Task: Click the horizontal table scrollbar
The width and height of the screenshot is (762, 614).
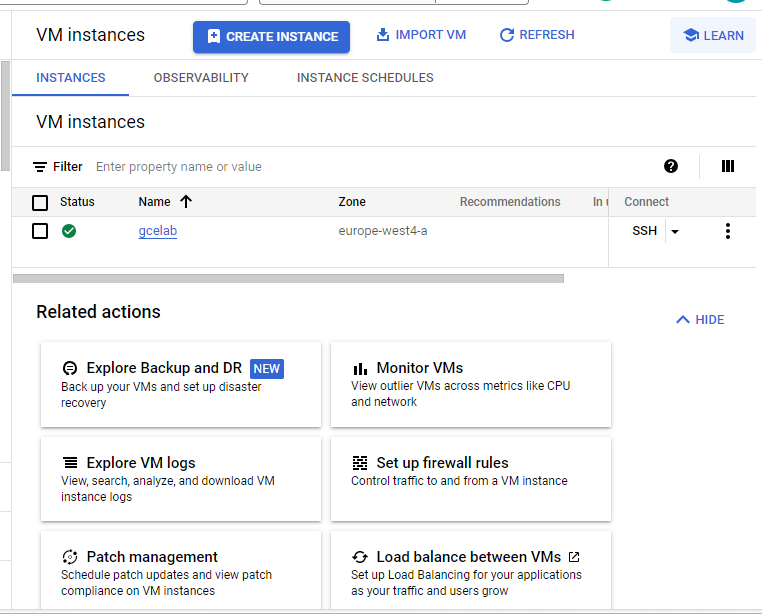Action: (288, 279)
